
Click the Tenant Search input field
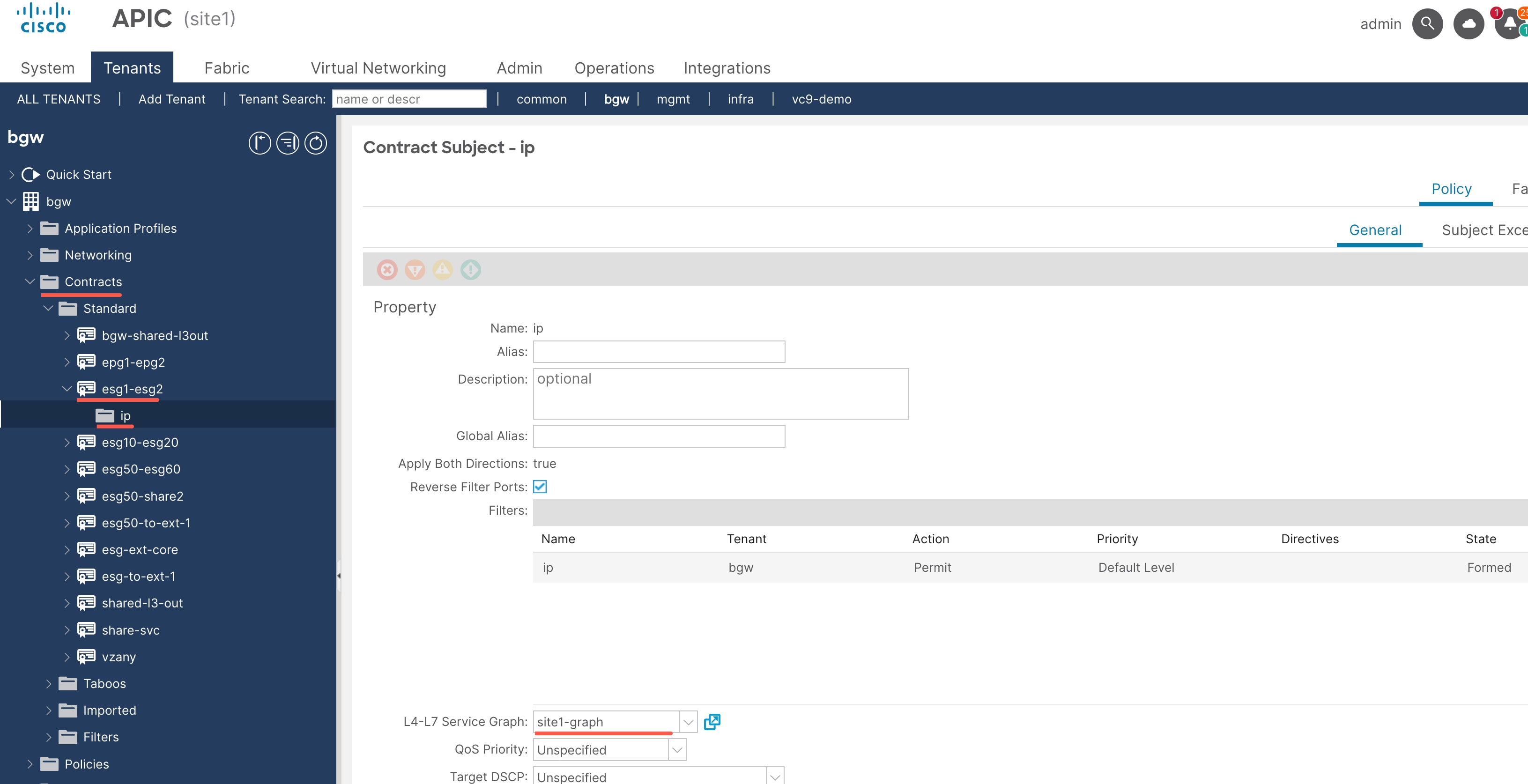coord(409,99)
